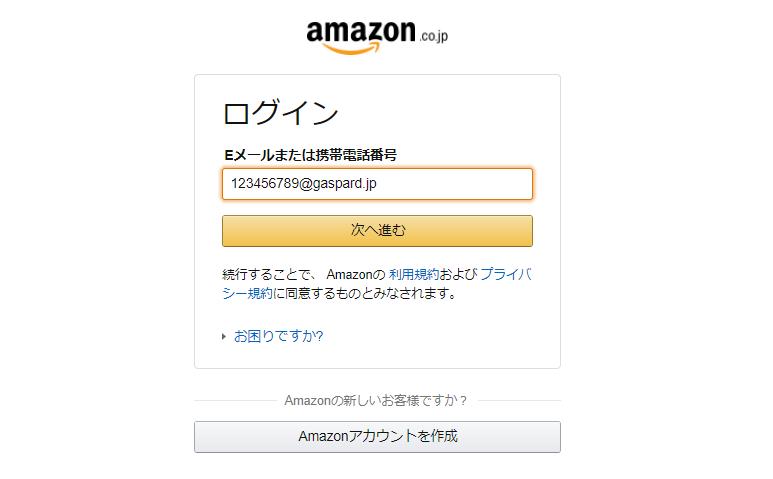Click the Amazonの新しいお客様ですか？ divider text
The width and height of the screenshot is (773, 479).
click(376, 400)
